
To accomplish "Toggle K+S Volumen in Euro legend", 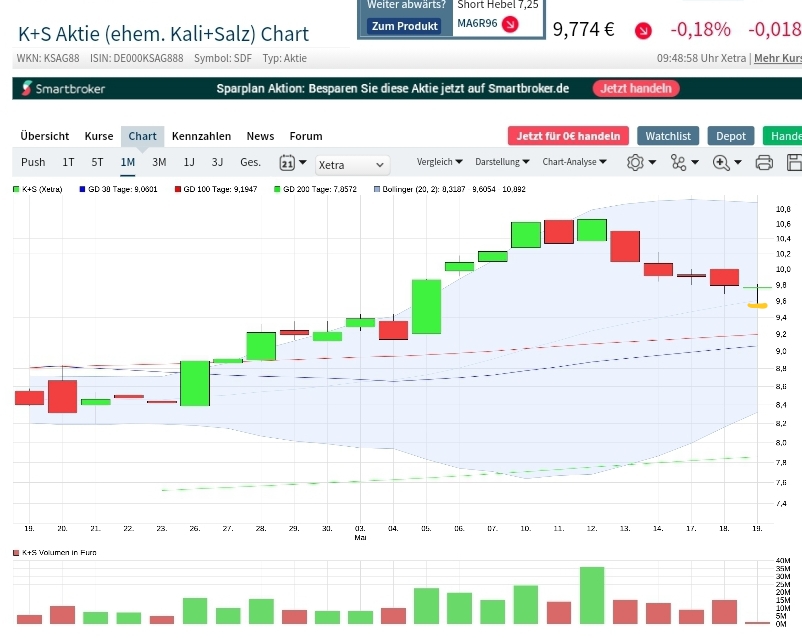I will [x=55, y=553].
